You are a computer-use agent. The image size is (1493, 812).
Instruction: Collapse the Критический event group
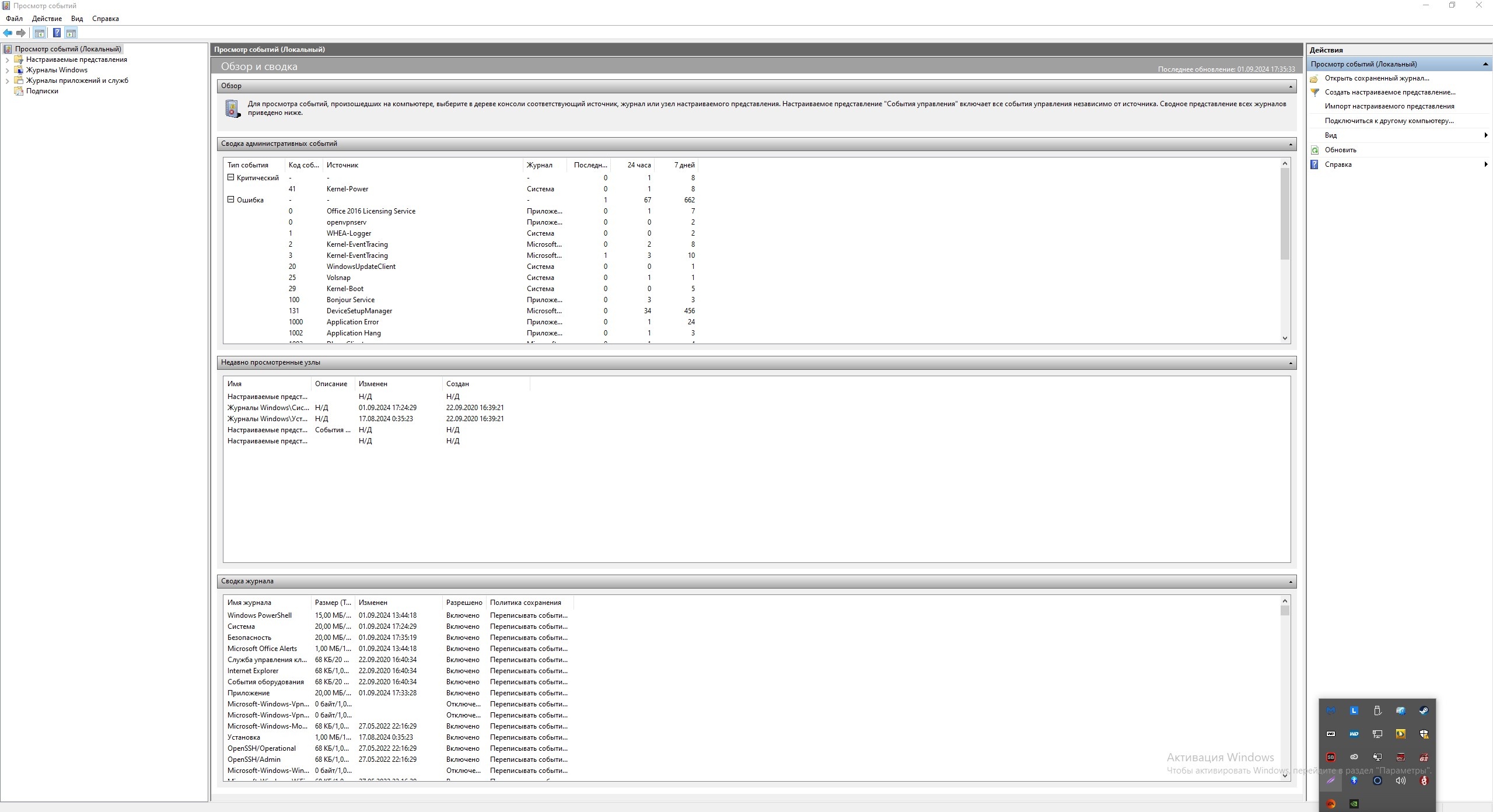pyautogui.click(x=230, y=177)
